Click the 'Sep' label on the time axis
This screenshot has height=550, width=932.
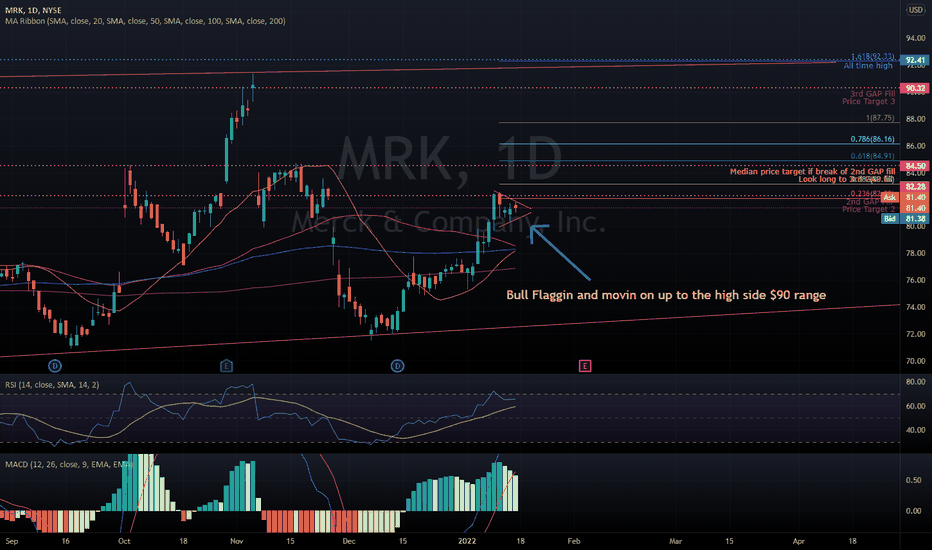click(11, 541)
